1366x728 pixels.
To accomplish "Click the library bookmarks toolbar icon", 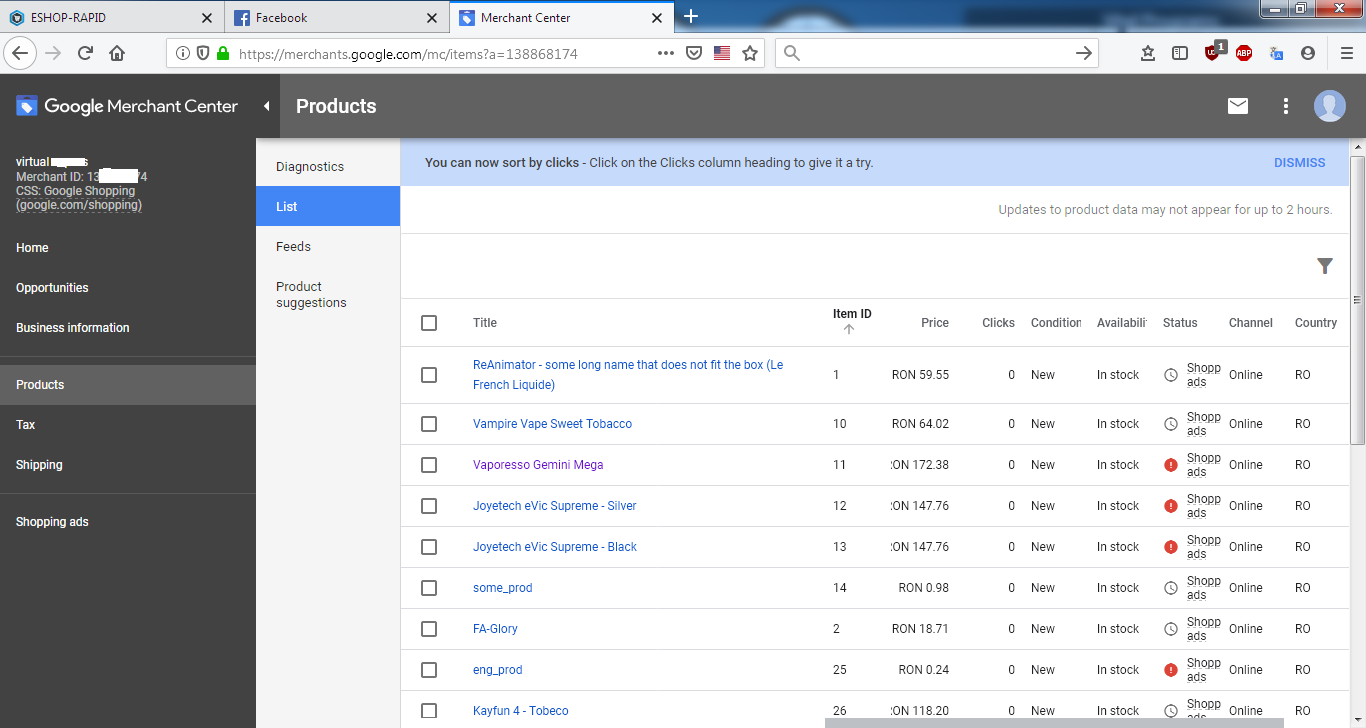I will coord(1148,53).
